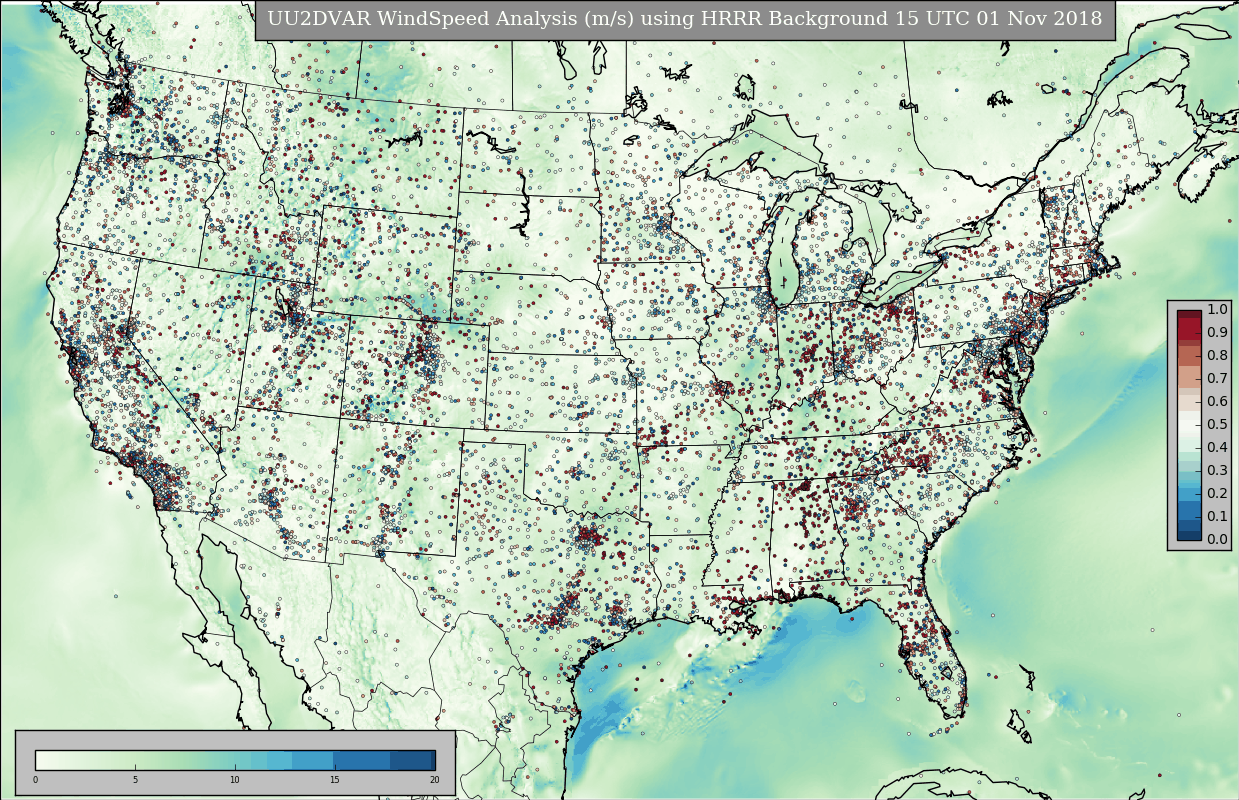
Task: Select the 0.4 label on right colorbar
Action: click(x=1217, y=447)
